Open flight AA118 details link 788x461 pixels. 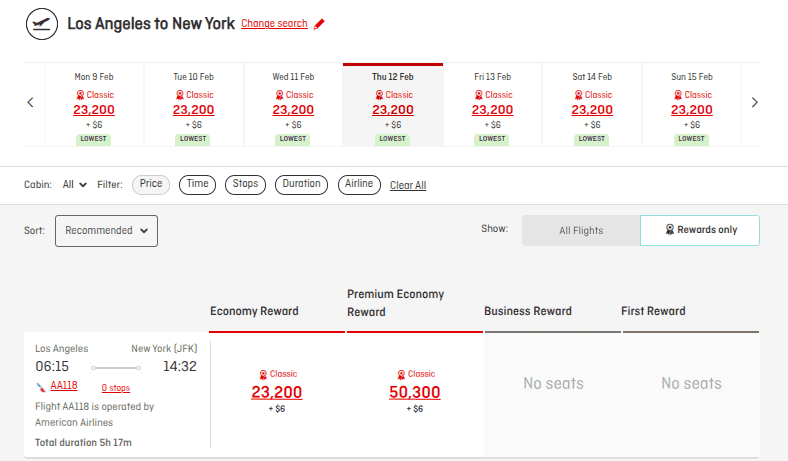coord(64,386)
